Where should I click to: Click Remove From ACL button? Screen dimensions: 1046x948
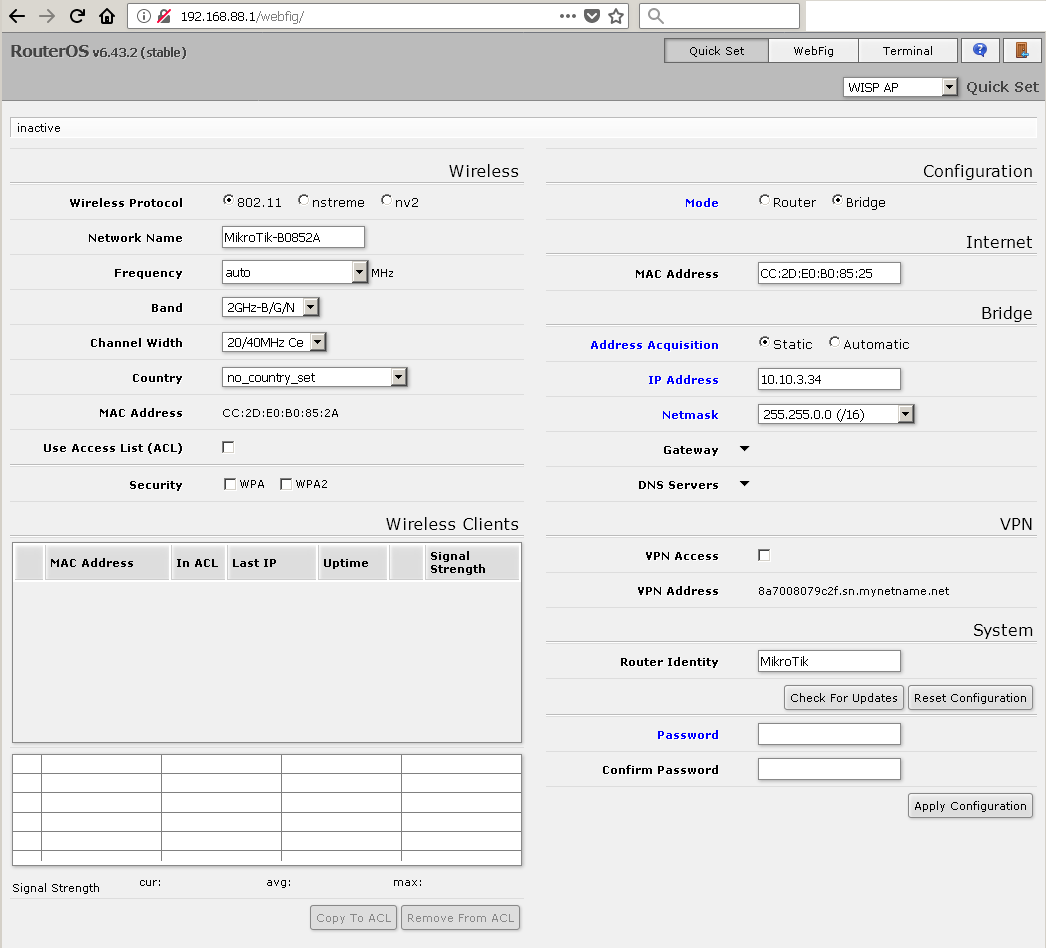click(460, 918)
